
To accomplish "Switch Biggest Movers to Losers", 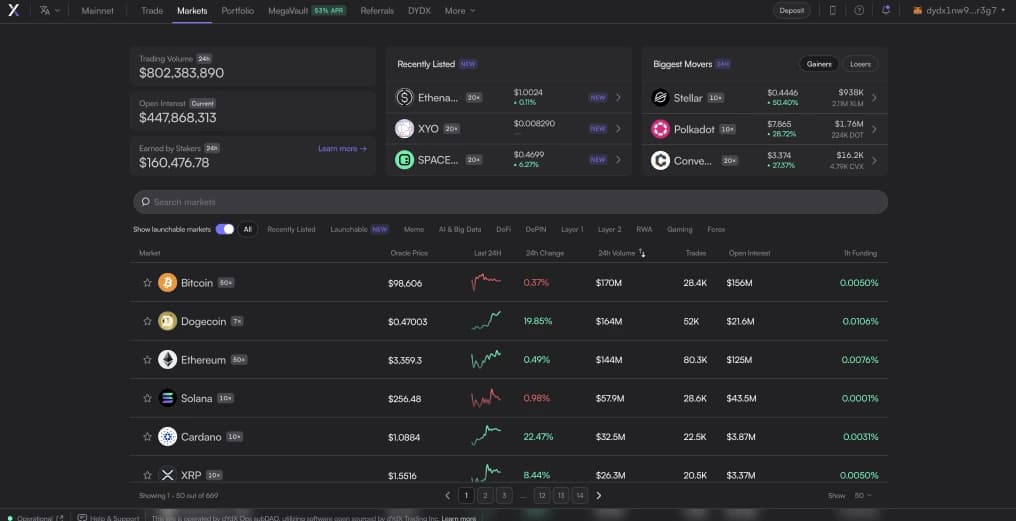I will pos(860,64).
